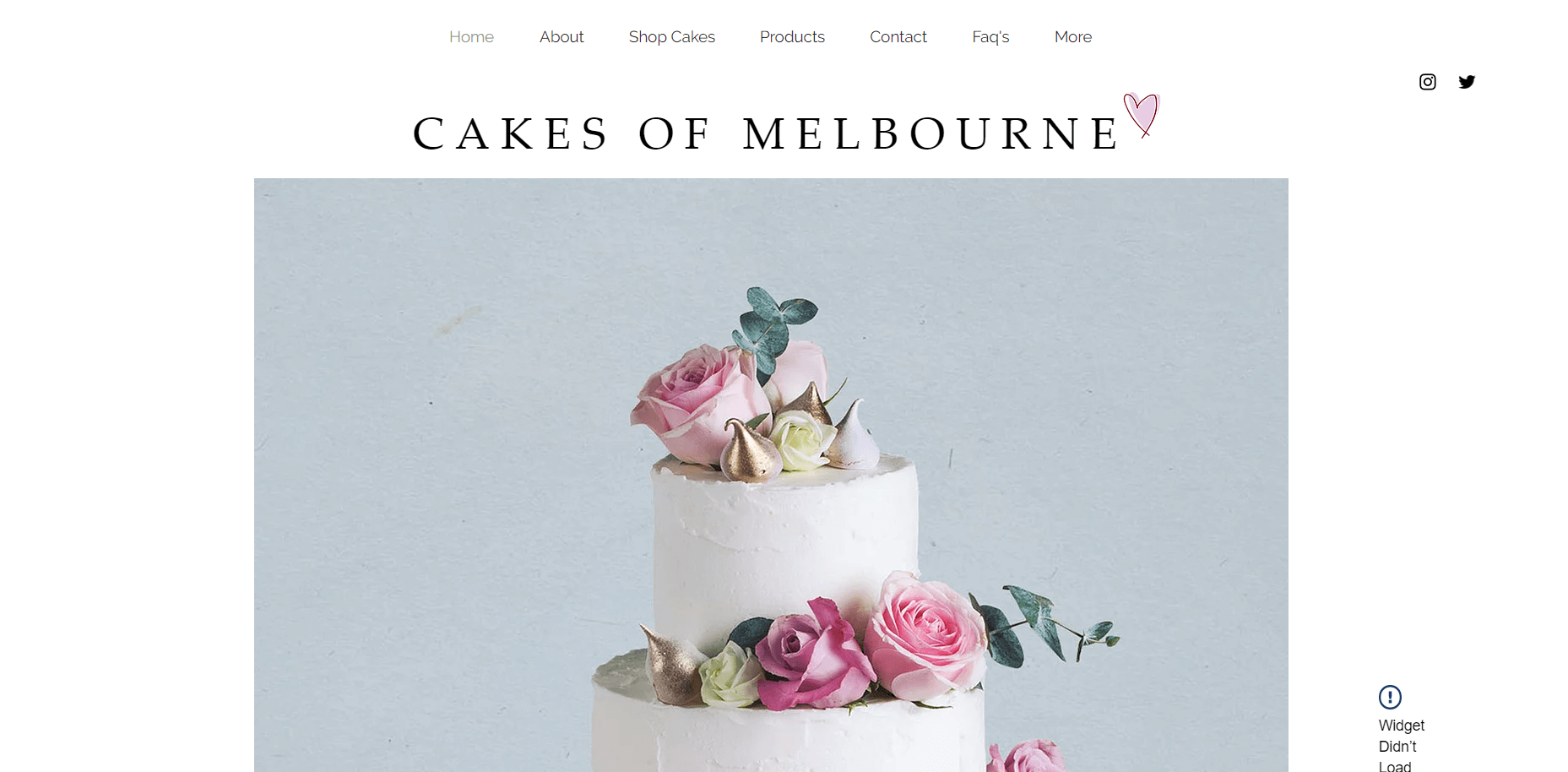Screen dimensions: 1568x772
Task: Click the pink heart logo
Action: pos(1142,115)
